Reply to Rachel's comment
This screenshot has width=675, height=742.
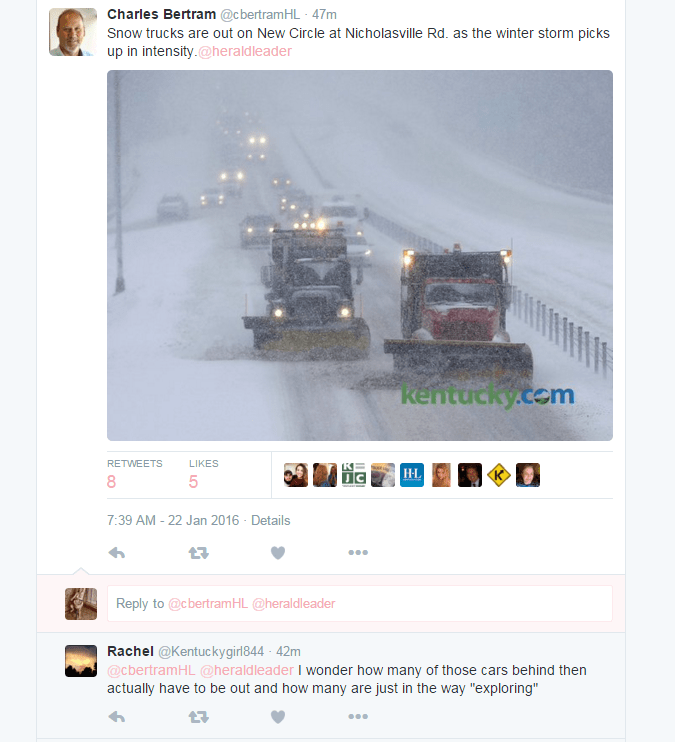point(116,717)
